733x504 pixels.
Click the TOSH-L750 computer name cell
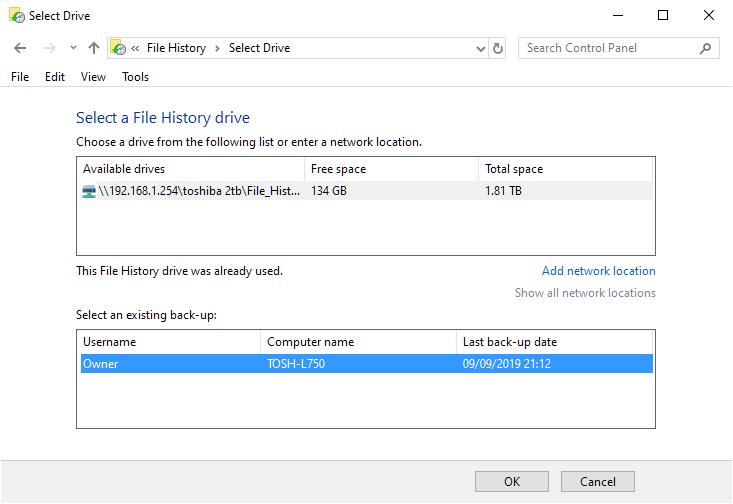coord(296,364)
